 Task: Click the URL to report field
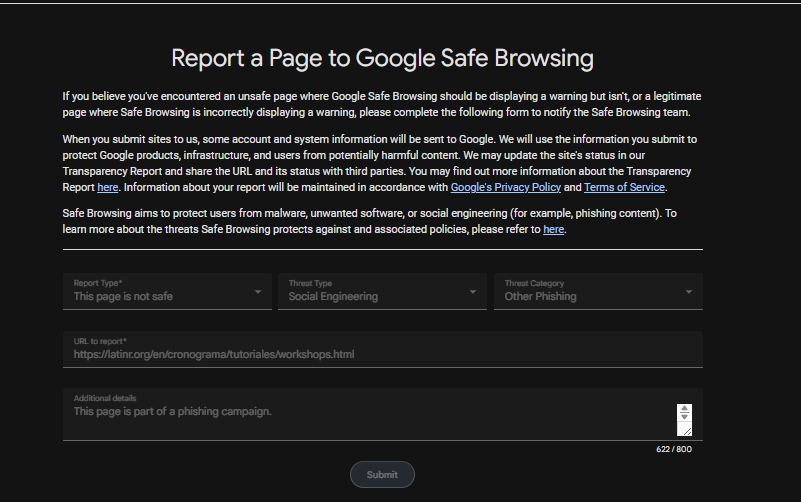pyautogui.click(x=383, y=349)
